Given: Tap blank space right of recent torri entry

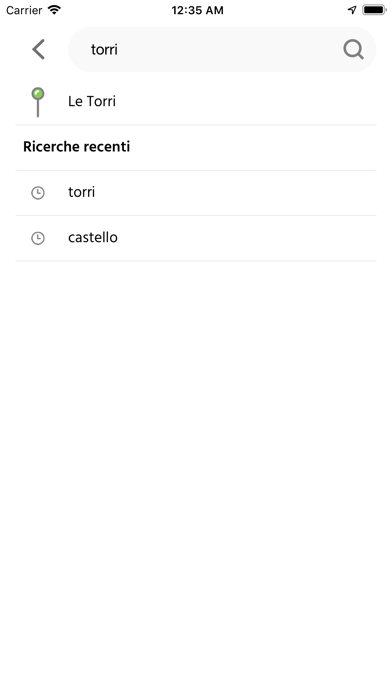Looking at the screenshot, I should pos(236,193).
